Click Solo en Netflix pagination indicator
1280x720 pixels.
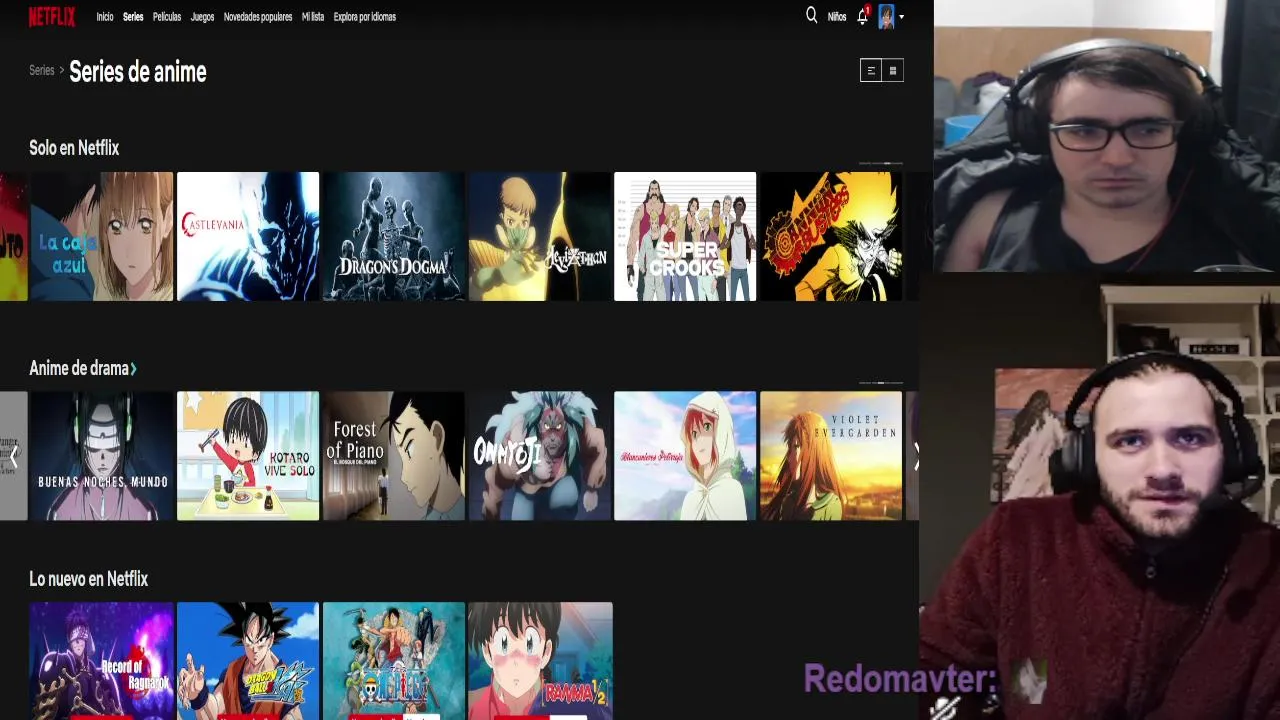(x=880, y=163)
